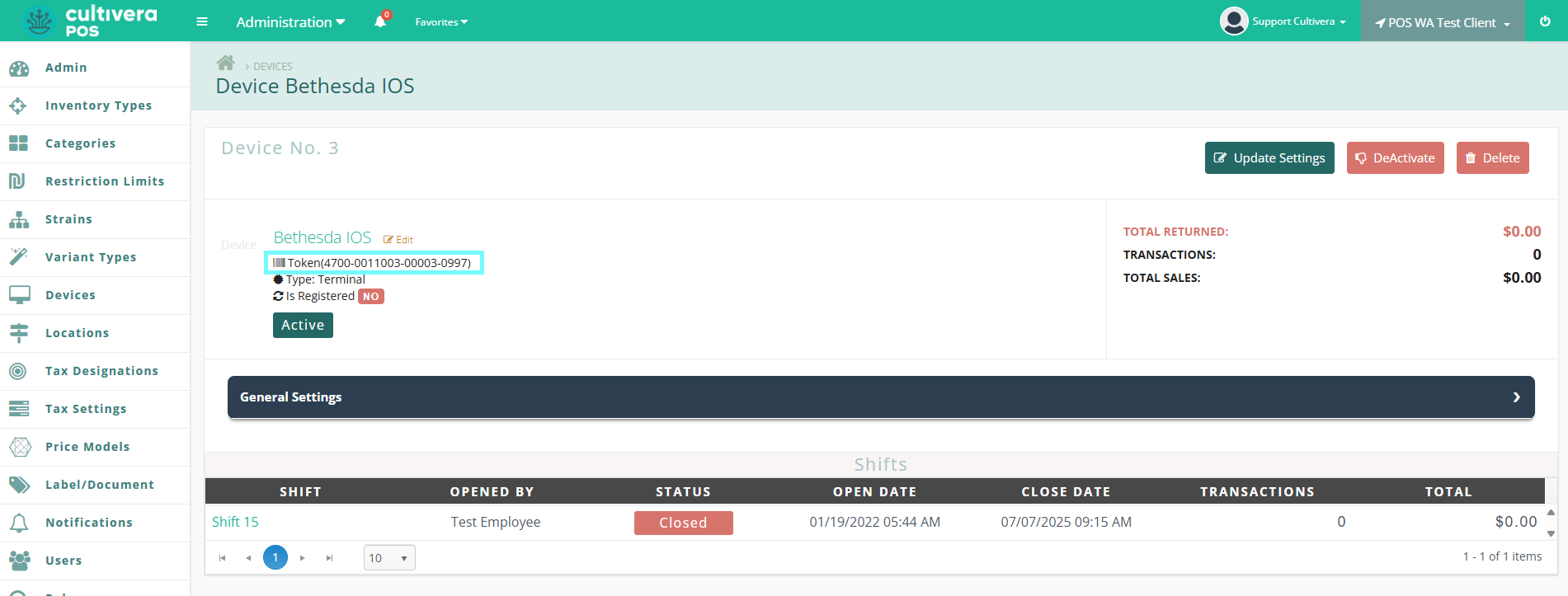The width and height of the screenshot is (1568, 596).
Task: Go to the next page of shifts
Action: pyautogui.click(x=303, y=558)
